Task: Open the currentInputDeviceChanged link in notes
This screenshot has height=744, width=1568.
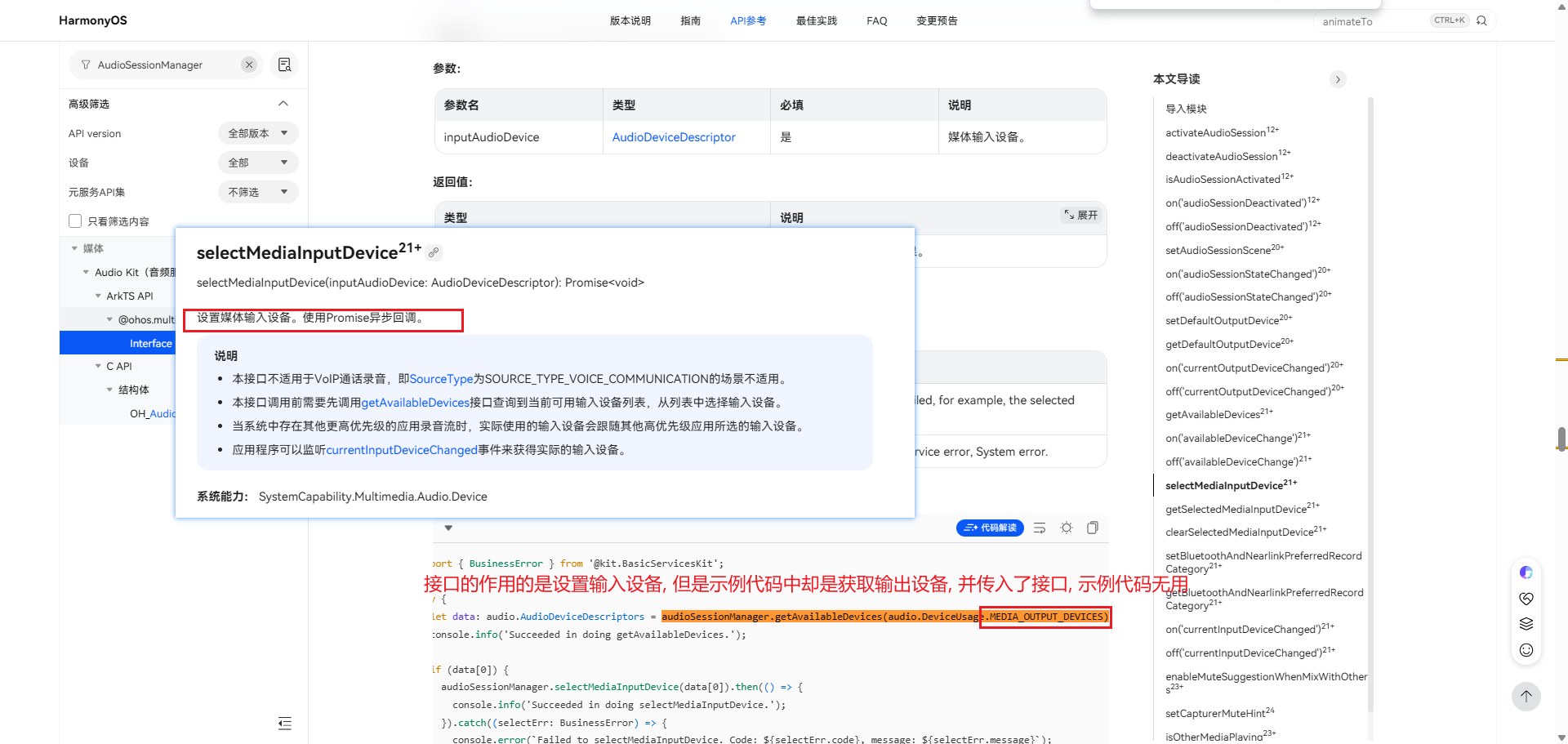Action: coord(402,450)
